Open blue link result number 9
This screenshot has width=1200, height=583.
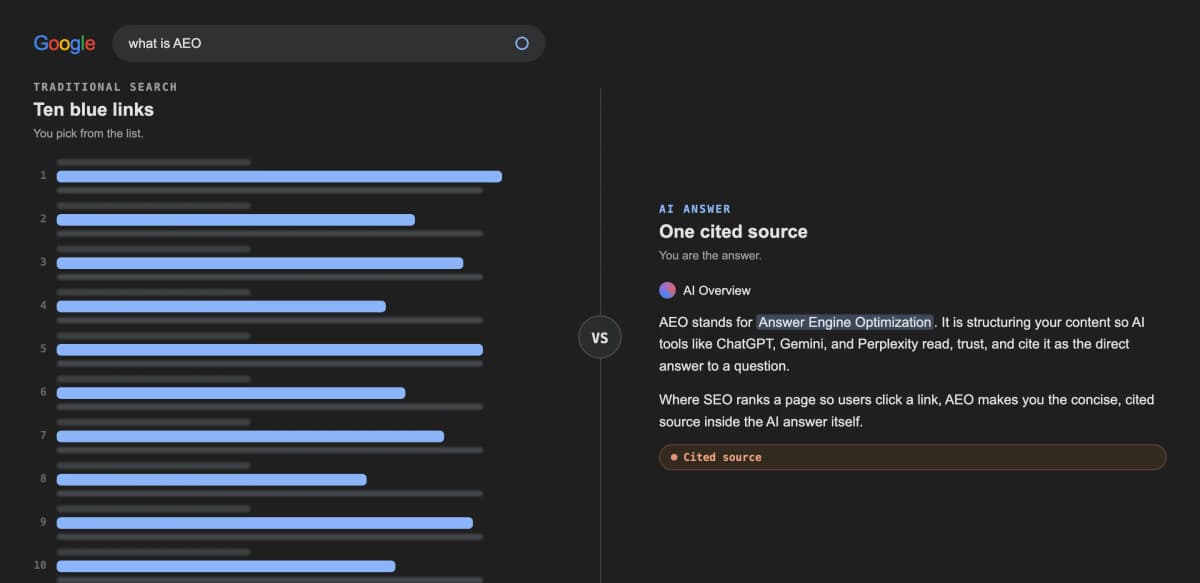(x=264, y=523)
